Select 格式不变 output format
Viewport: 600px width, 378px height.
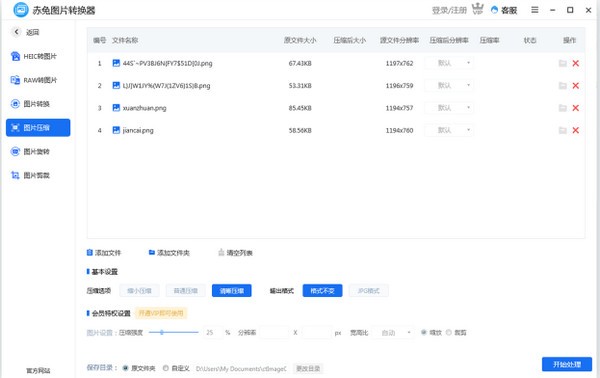322,291
